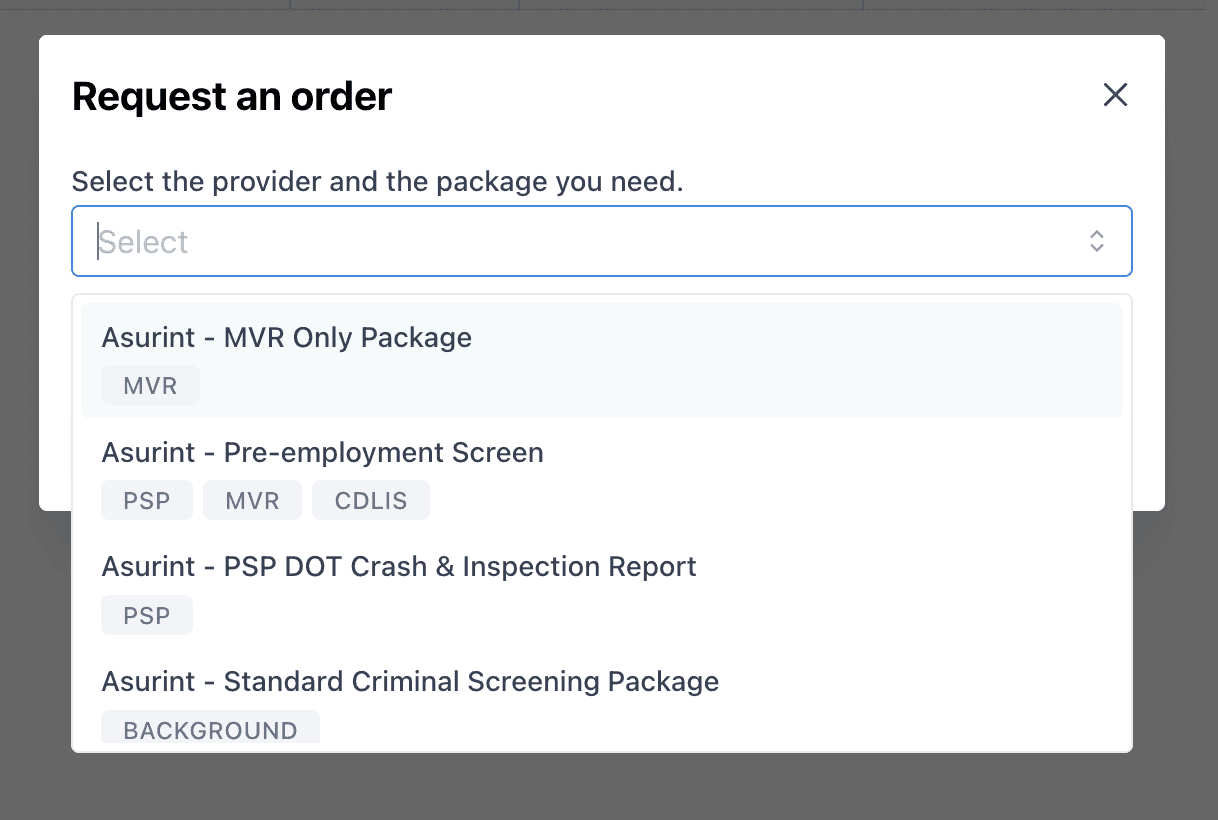1218x820 pixels.
Task: Click the dimmed backdrop below the dropdown list
Action: pos(600,788)
